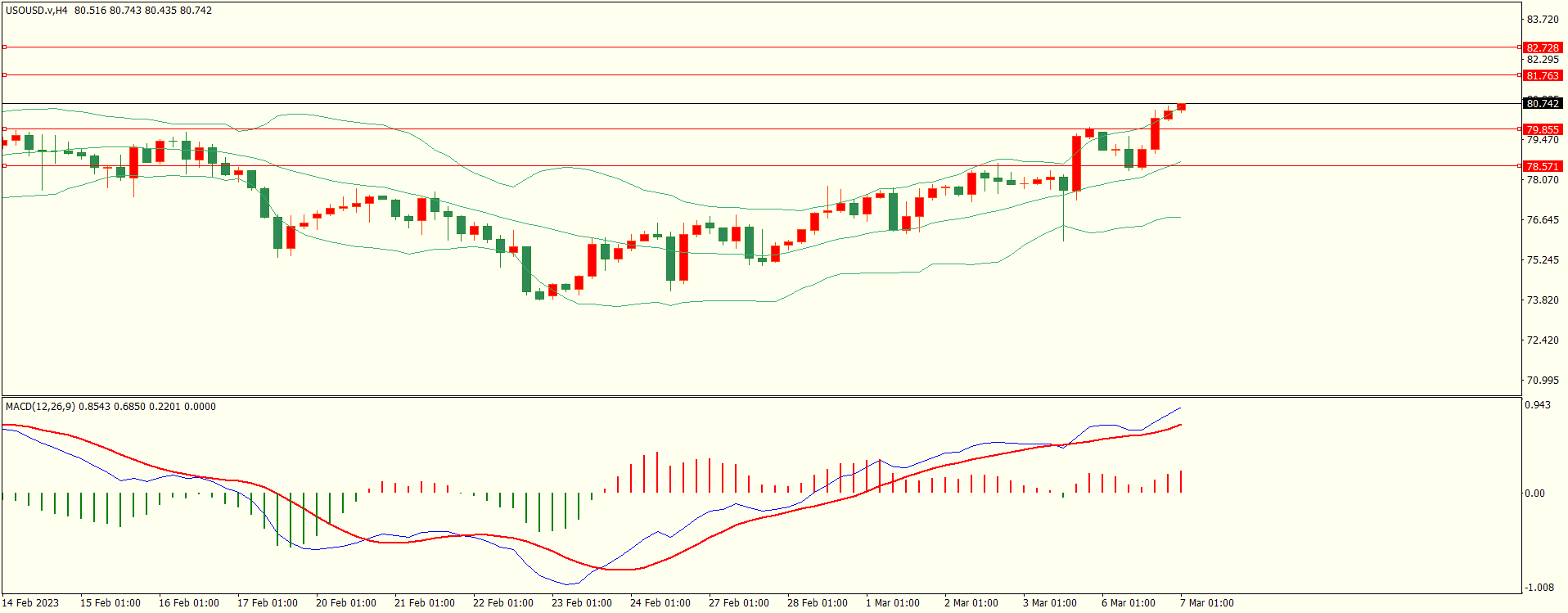This screenshot has height=613, width=1568.
Task: Select the 24 Feb 01:00 time label
Action: pyautogui.click(x=660, y=603)
